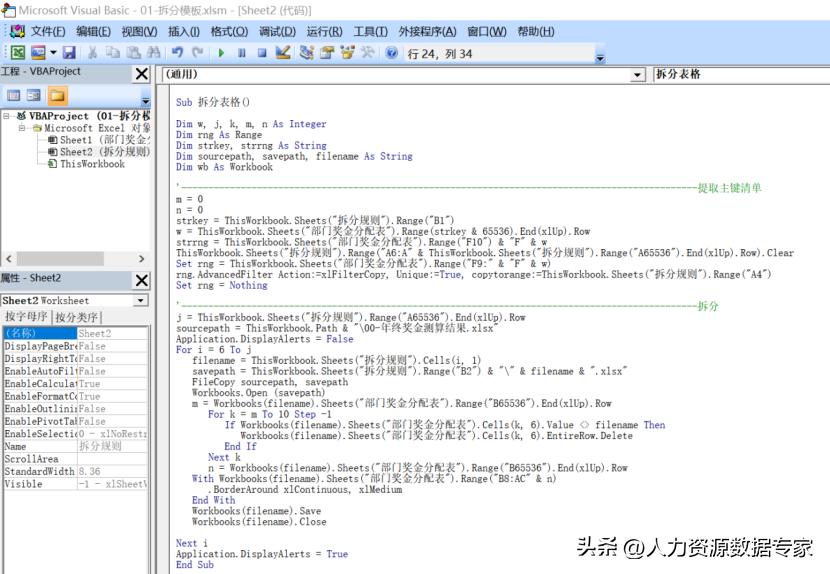Click the Copy toolbar icon
This screenshot has width=830, height=574.
click(x=113, y=52)
